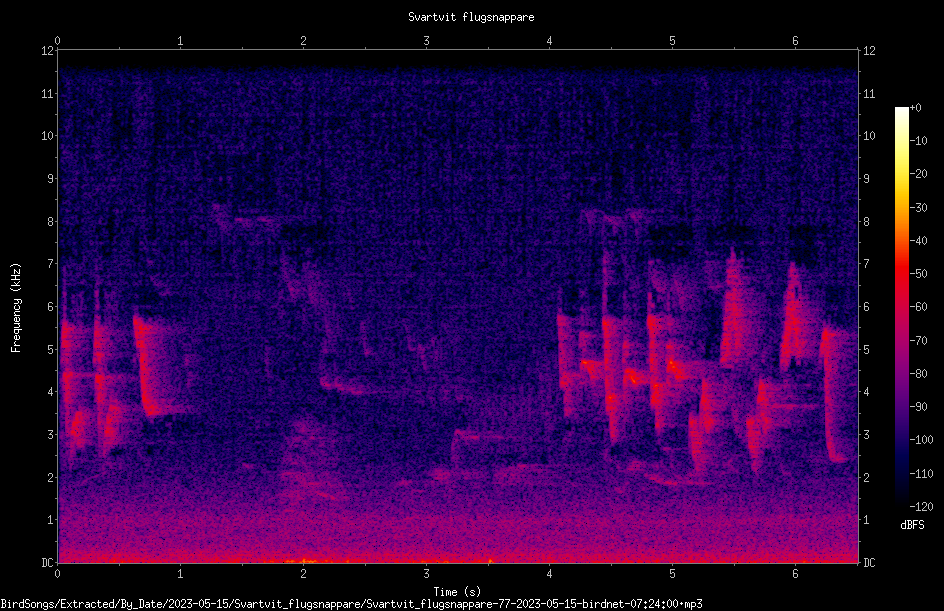944x611 pixels.
Task: Click the Time (s) axis label
Action: point(457,592)
